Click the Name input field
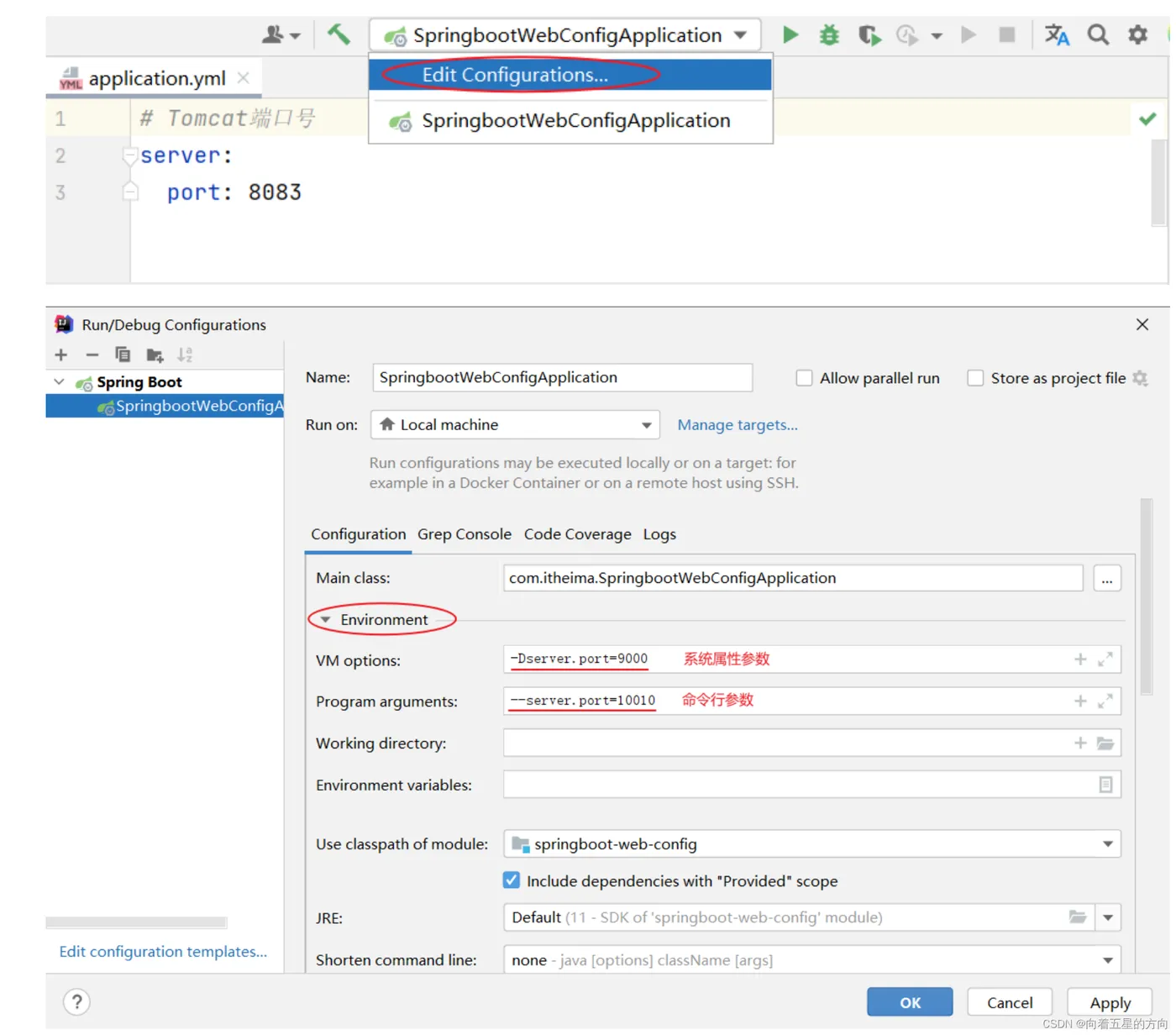 [562, 378]
